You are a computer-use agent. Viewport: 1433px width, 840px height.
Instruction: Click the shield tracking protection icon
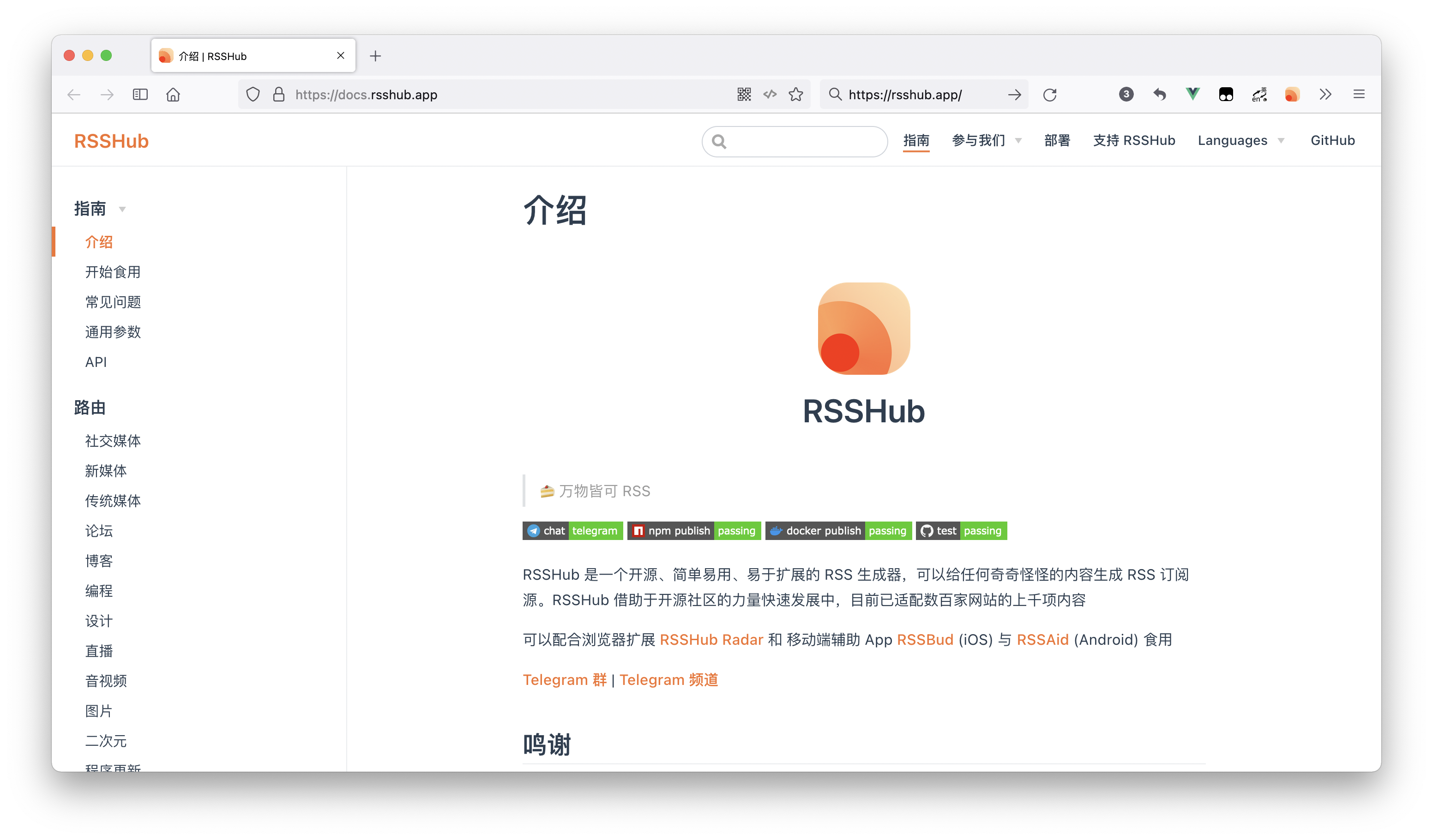(x=253, y=94)
